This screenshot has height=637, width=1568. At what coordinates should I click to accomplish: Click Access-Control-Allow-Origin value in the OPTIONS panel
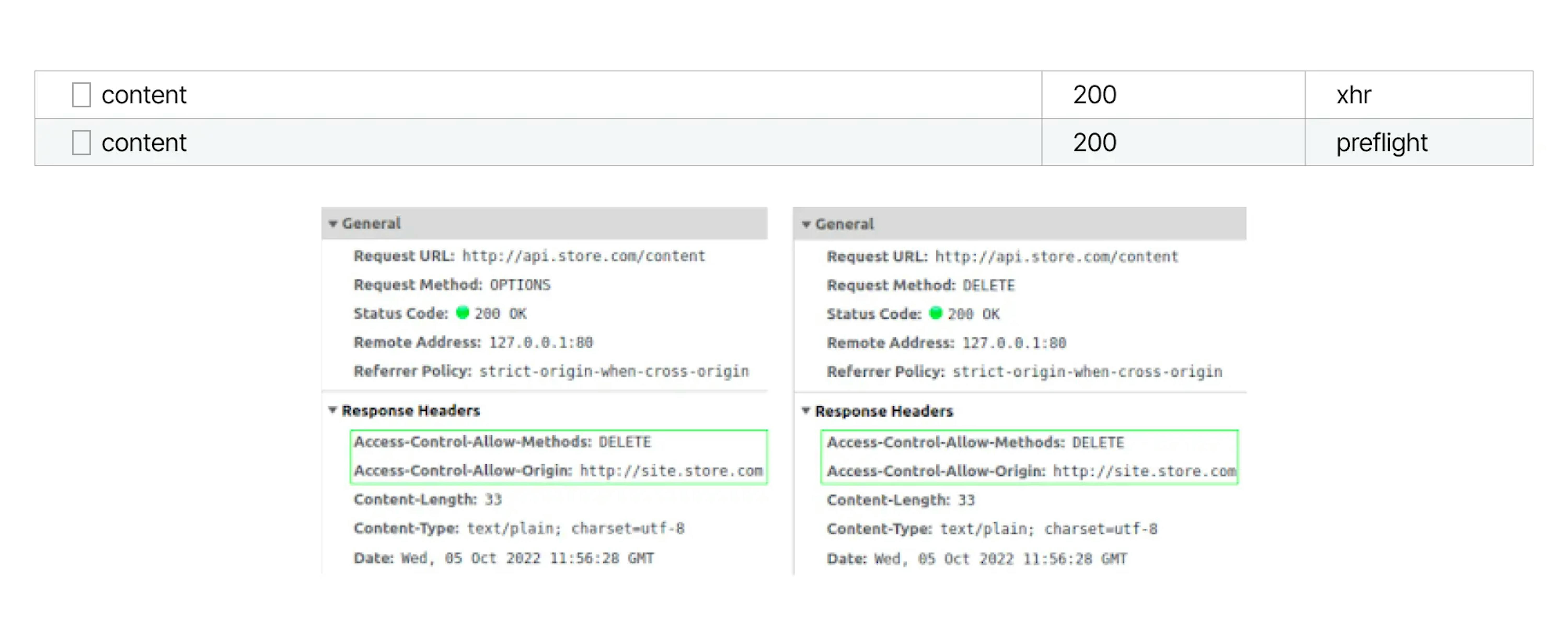(x=671, y=471)
